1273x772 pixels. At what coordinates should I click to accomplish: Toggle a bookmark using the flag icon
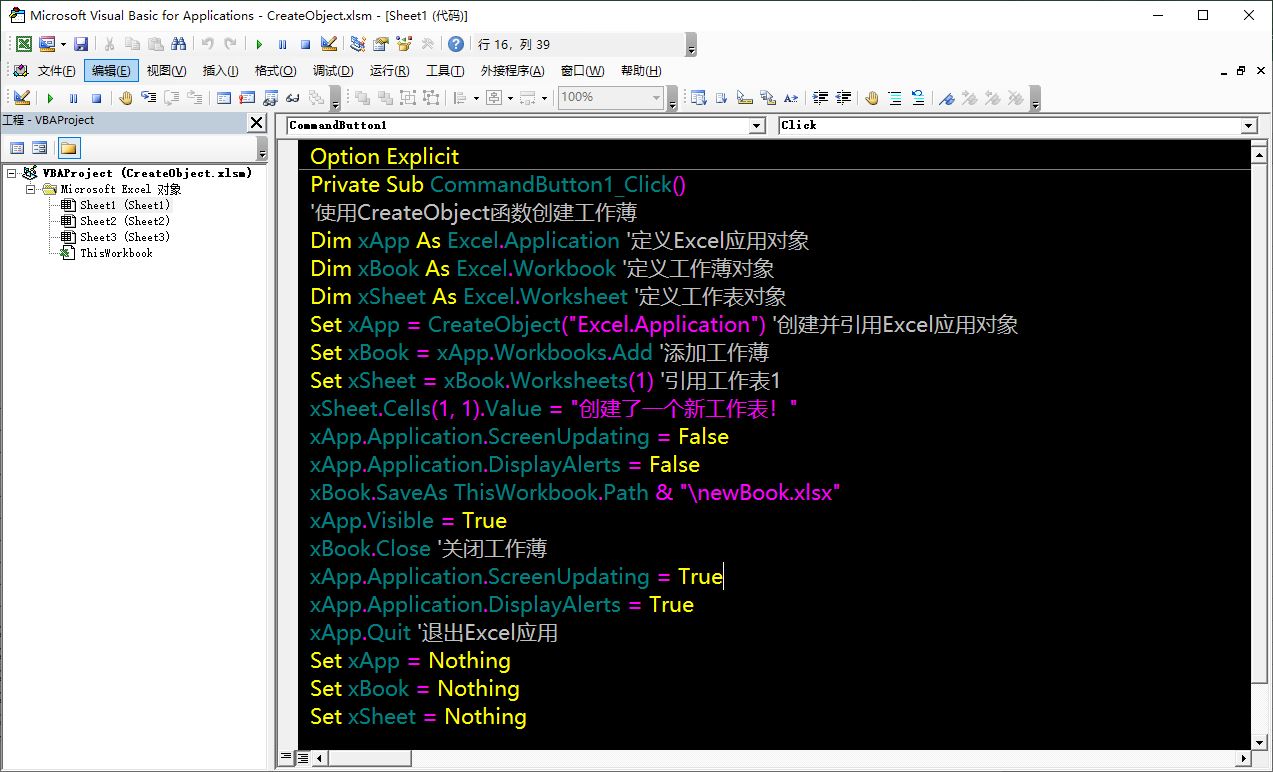pyautogui.click(x=948, y=98)
